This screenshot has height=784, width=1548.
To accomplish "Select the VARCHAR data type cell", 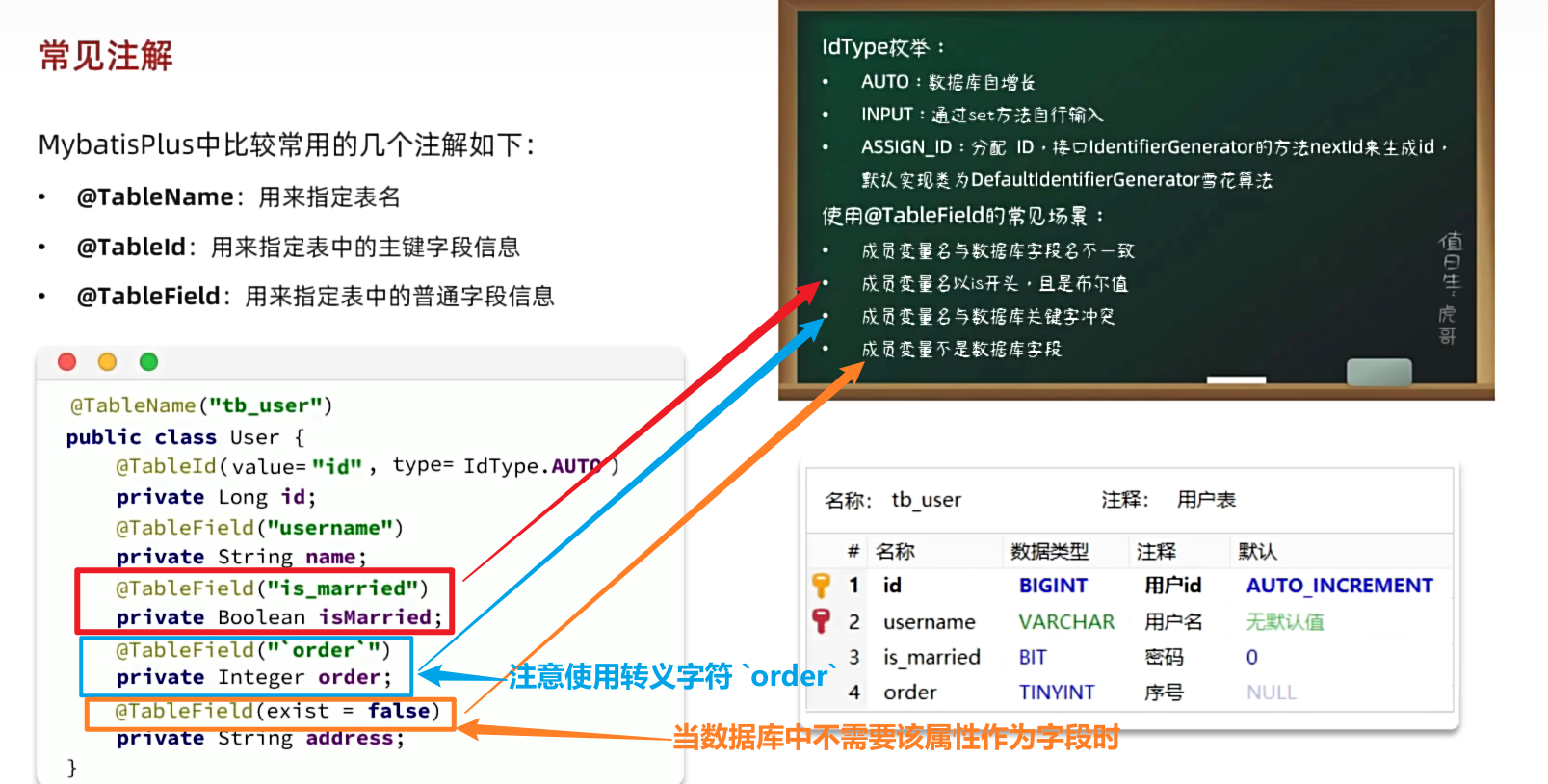I will pyautogui.click(x=1066, y=622).
